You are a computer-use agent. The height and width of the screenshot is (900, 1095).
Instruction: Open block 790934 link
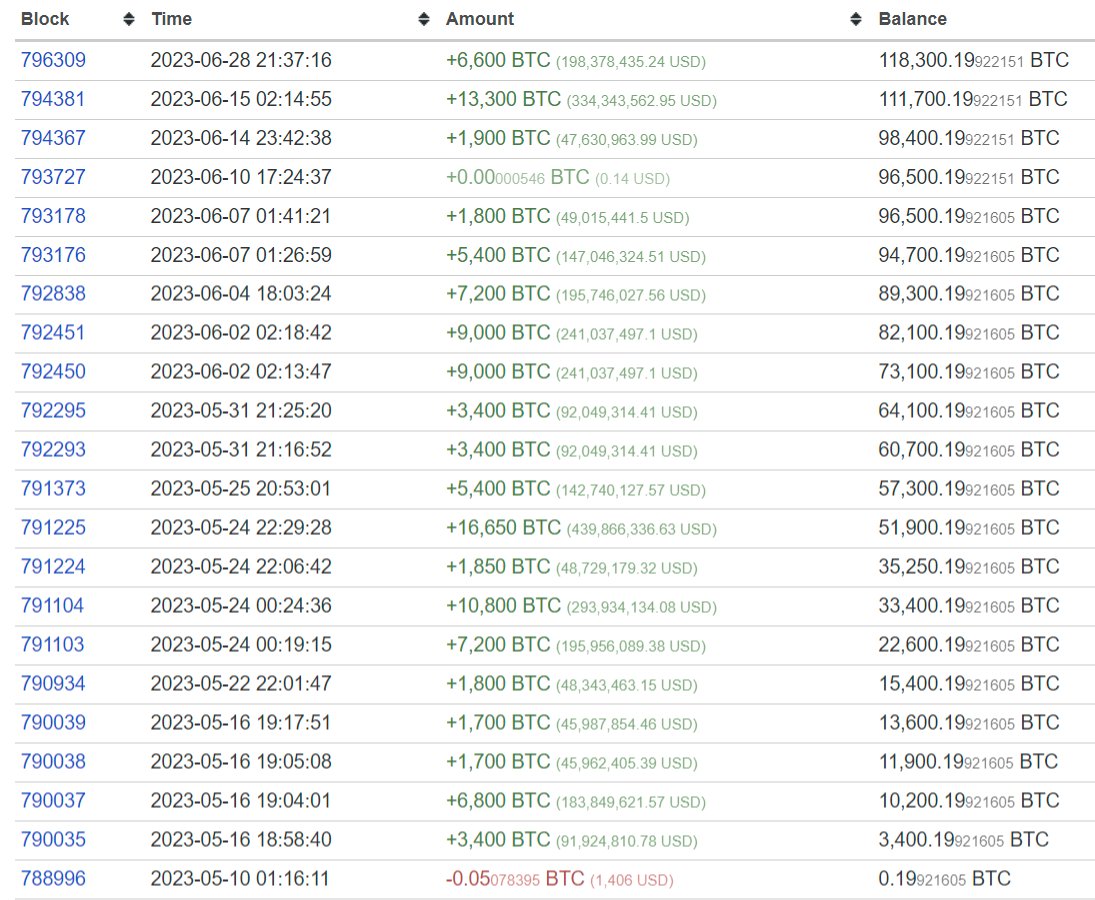[x=53, y=684]
